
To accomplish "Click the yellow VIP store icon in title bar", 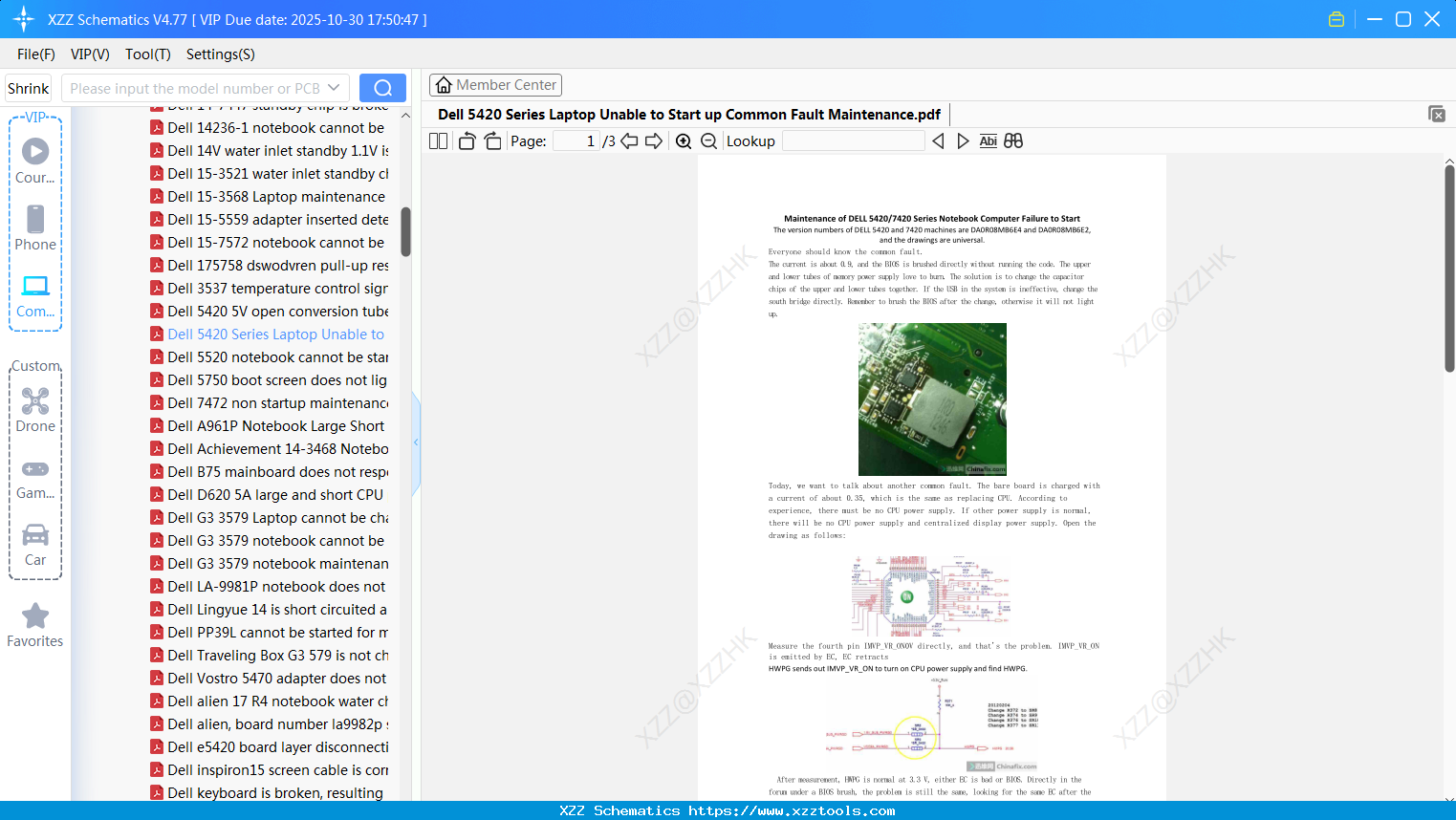I will [x=1336, y=19].
